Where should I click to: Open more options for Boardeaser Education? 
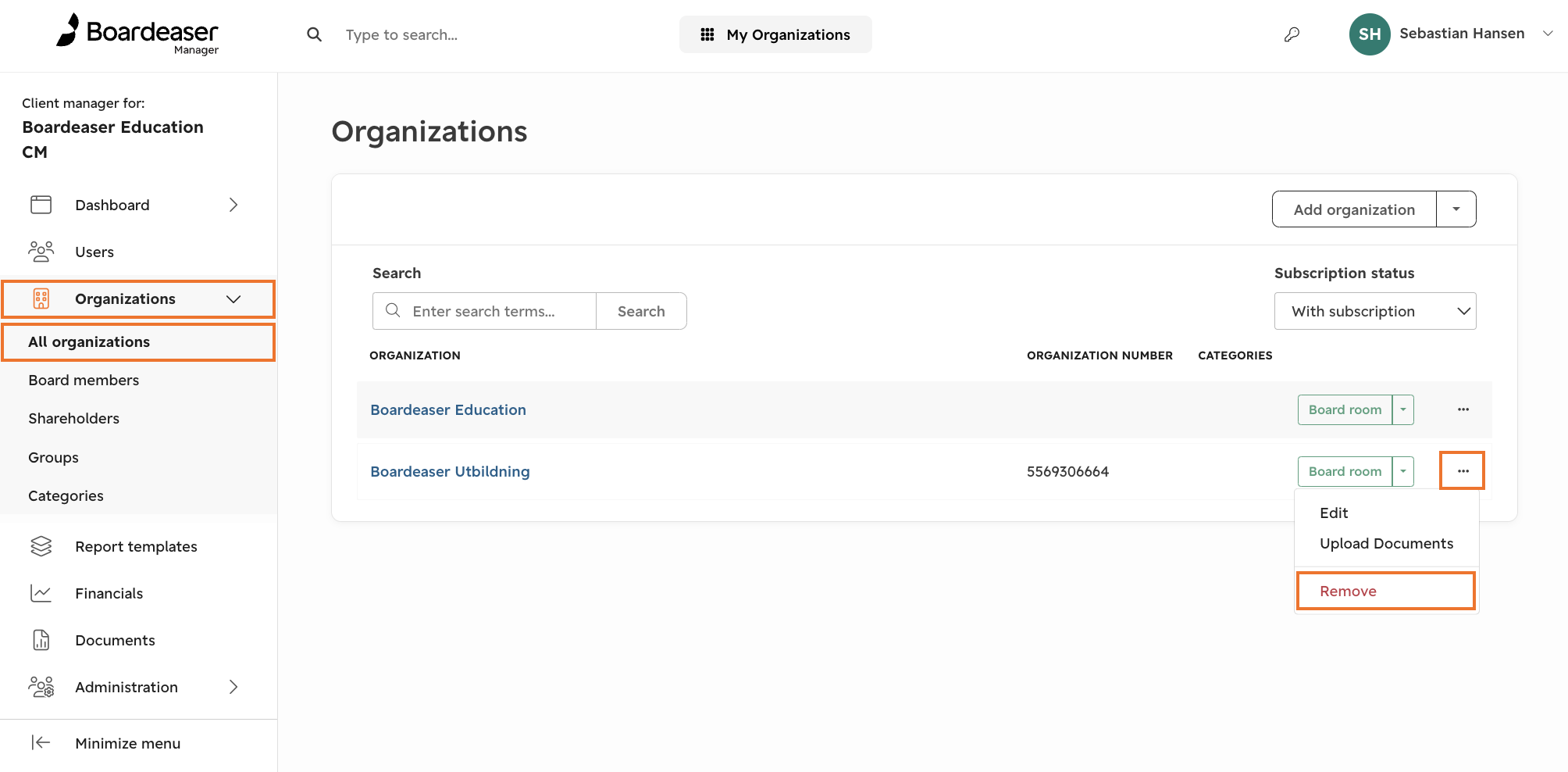1463,409
